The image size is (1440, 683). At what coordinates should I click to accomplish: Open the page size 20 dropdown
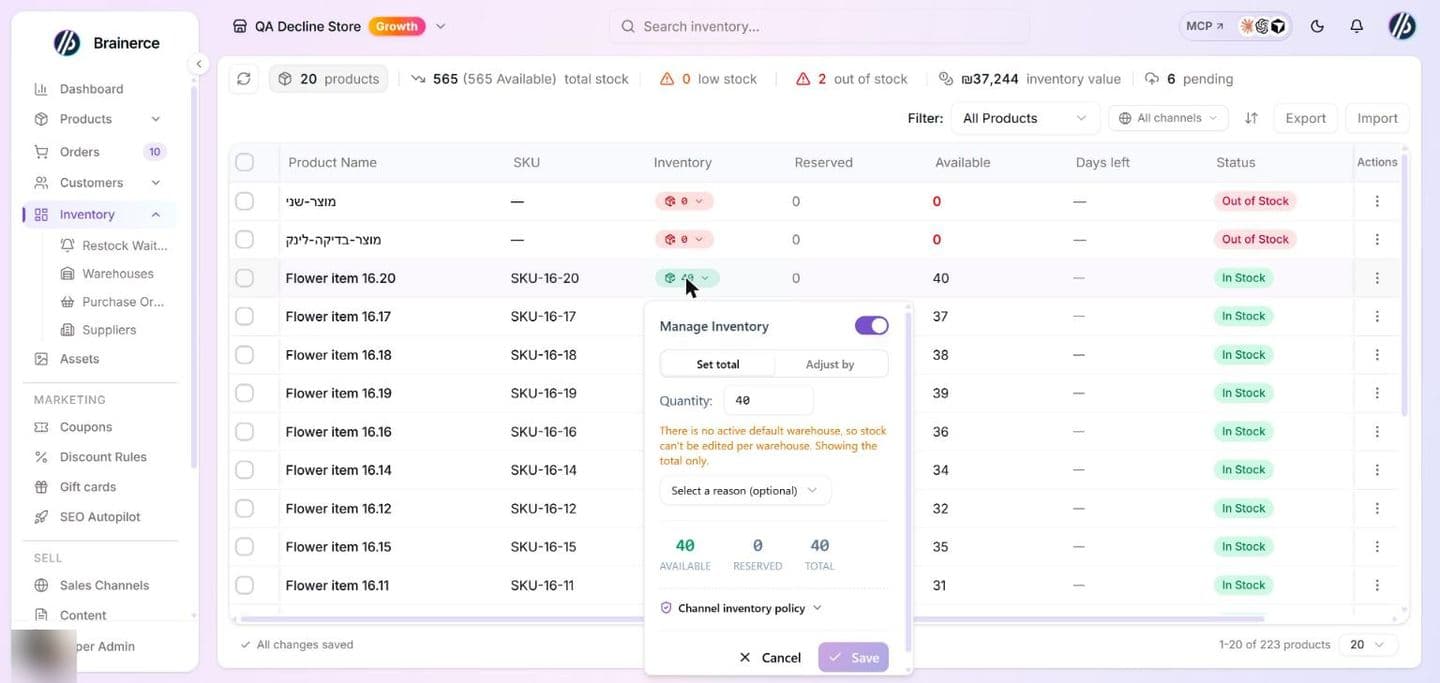(1368, 645)
